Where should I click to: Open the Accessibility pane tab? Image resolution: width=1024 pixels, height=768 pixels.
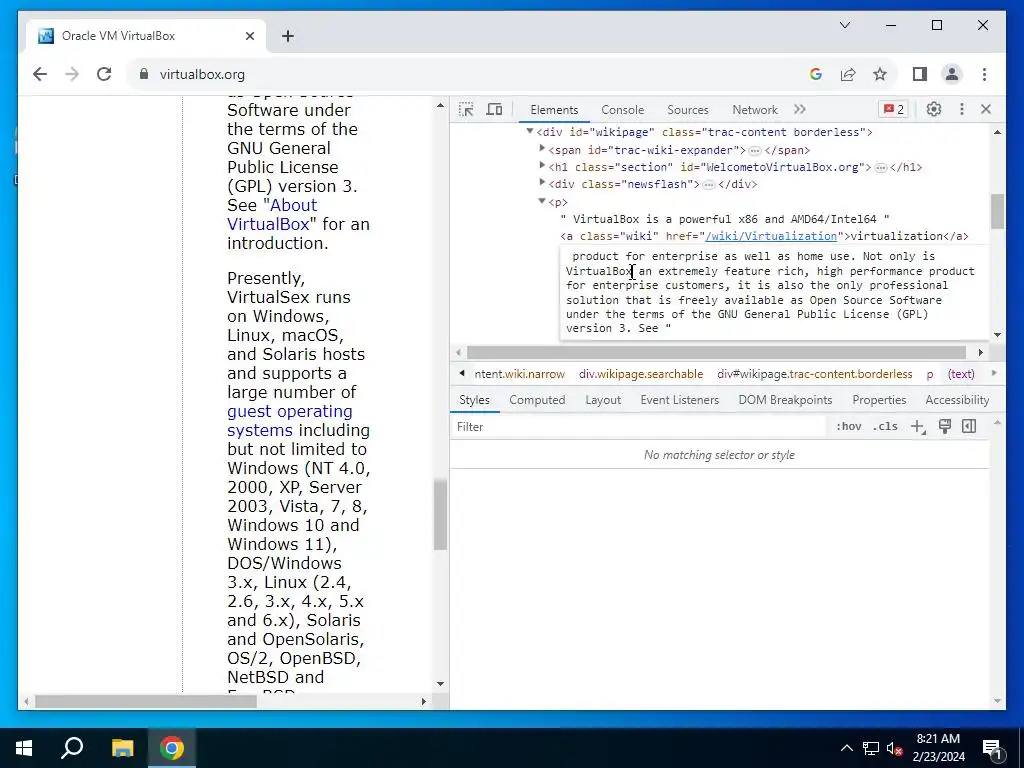(957, 400)
